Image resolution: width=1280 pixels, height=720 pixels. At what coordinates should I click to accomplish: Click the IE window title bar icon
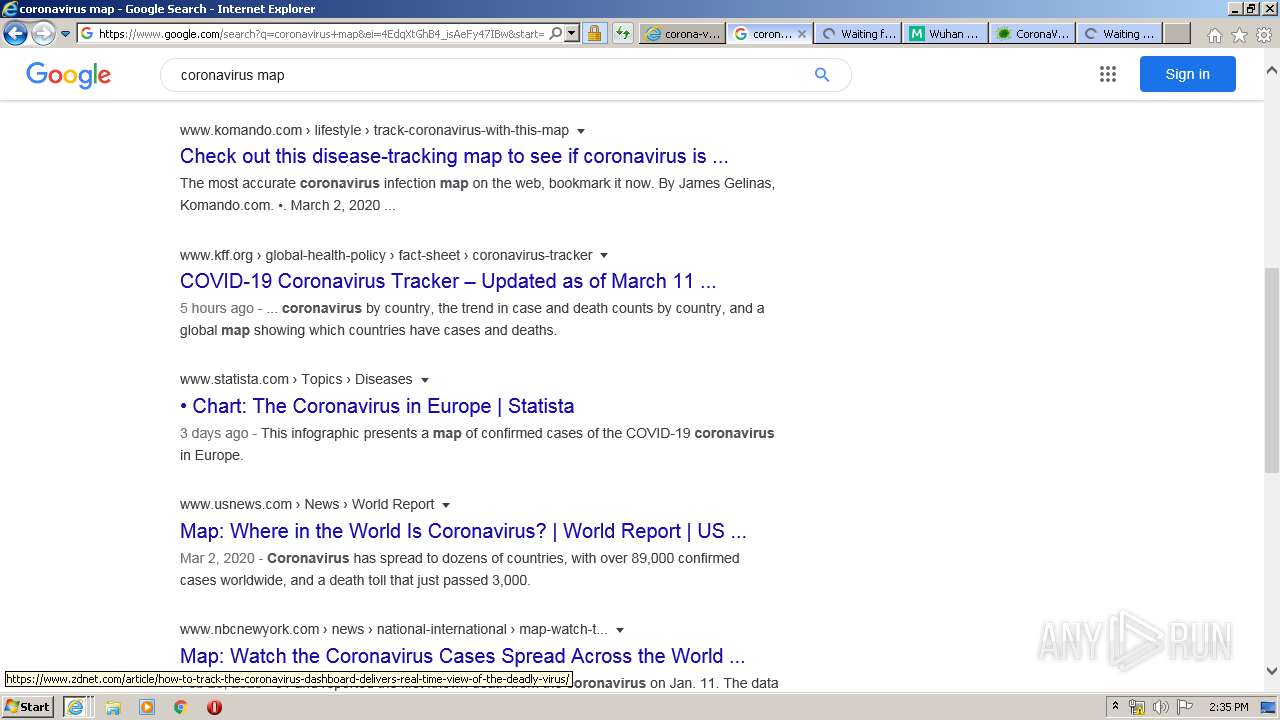tap(10, 9)
